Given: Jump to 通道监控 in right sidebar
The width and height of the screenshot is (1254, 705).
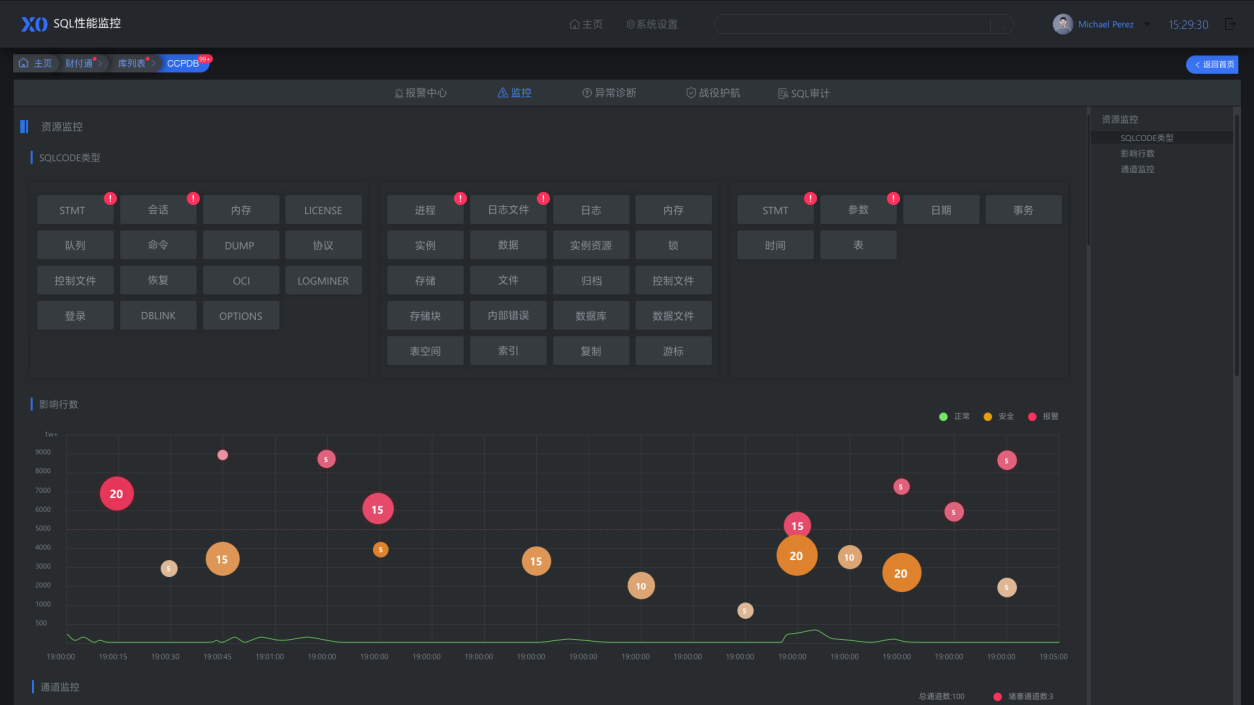Looking at the screenshot, I should coord(1137,169).
